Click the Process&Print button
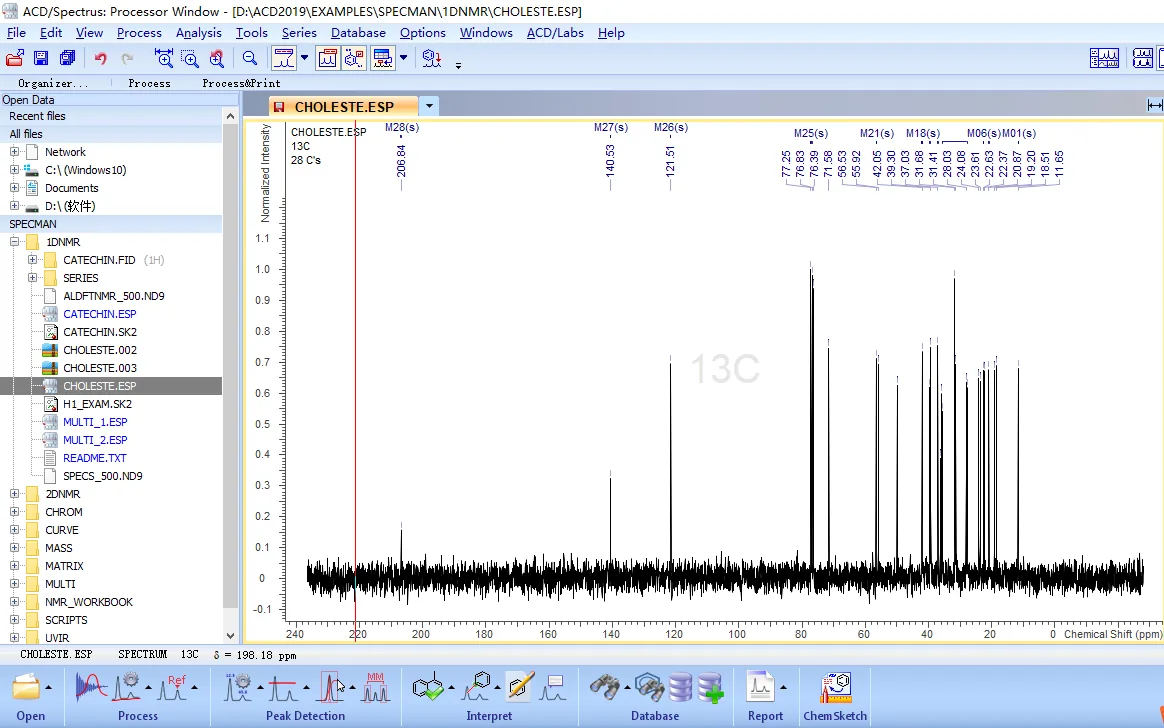 tap(241, 83)
